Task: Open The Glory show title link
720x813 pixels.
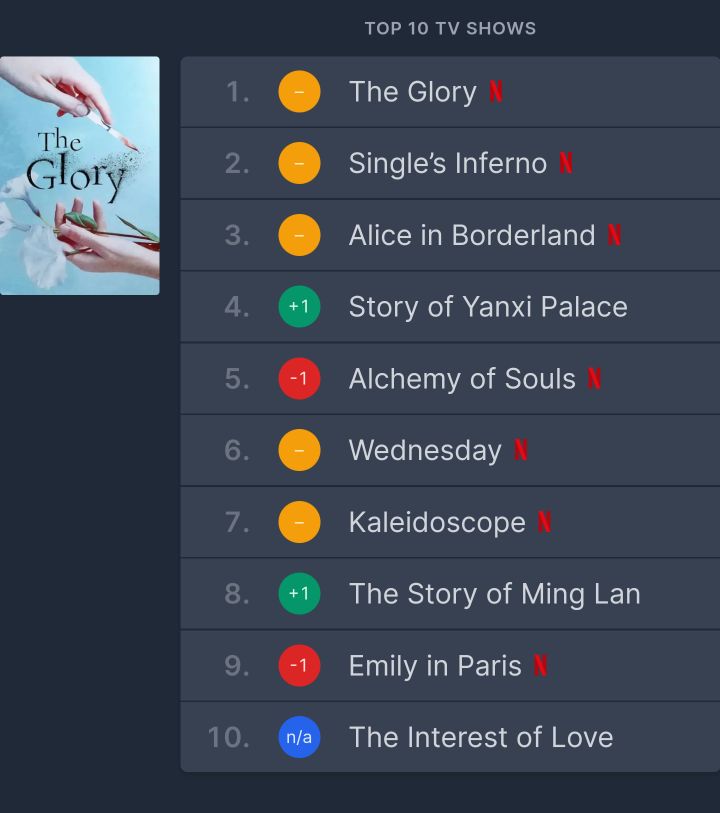Action: tap(412, 92)
